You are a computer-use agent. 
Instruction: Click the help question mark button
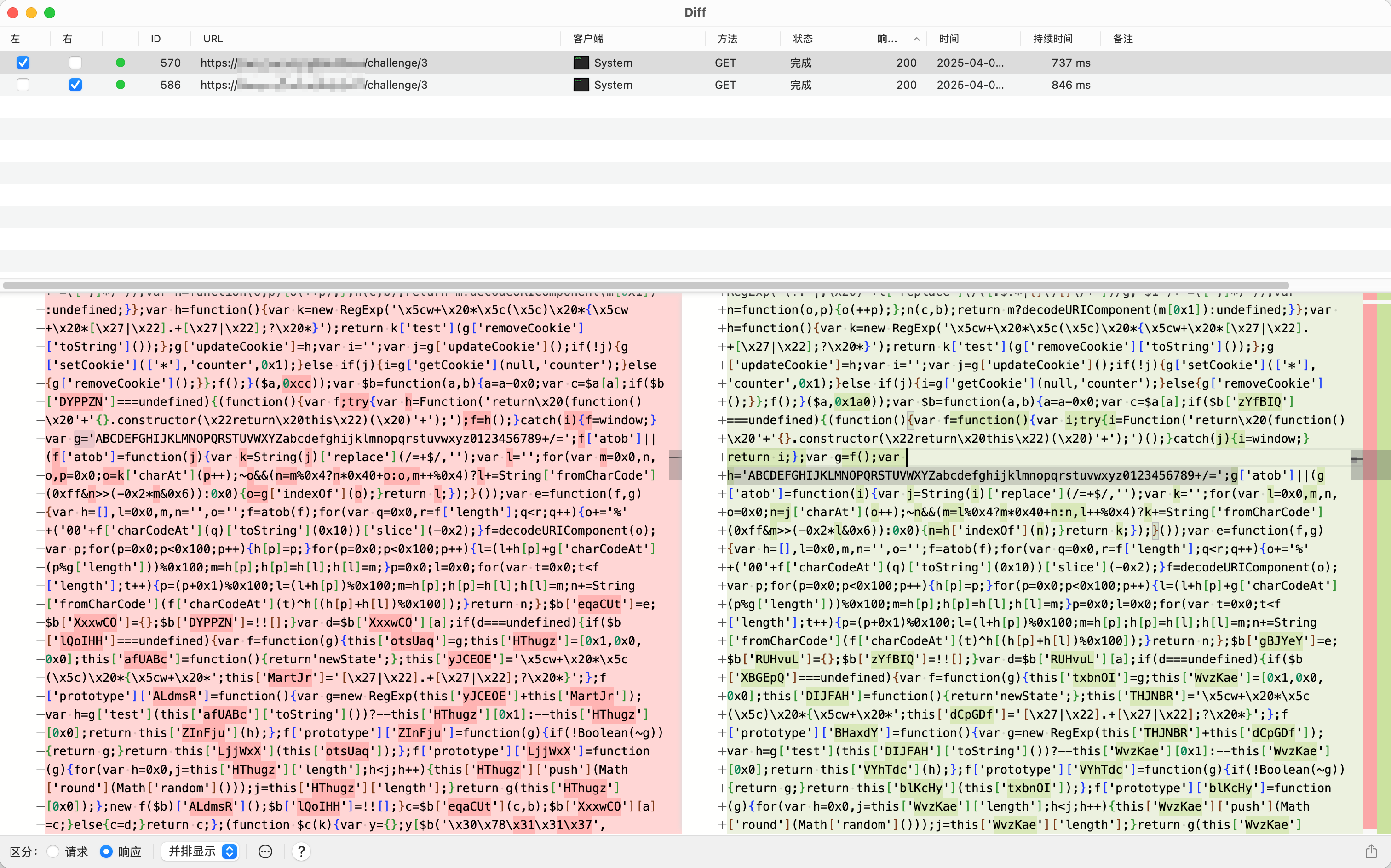coord(301,851)
